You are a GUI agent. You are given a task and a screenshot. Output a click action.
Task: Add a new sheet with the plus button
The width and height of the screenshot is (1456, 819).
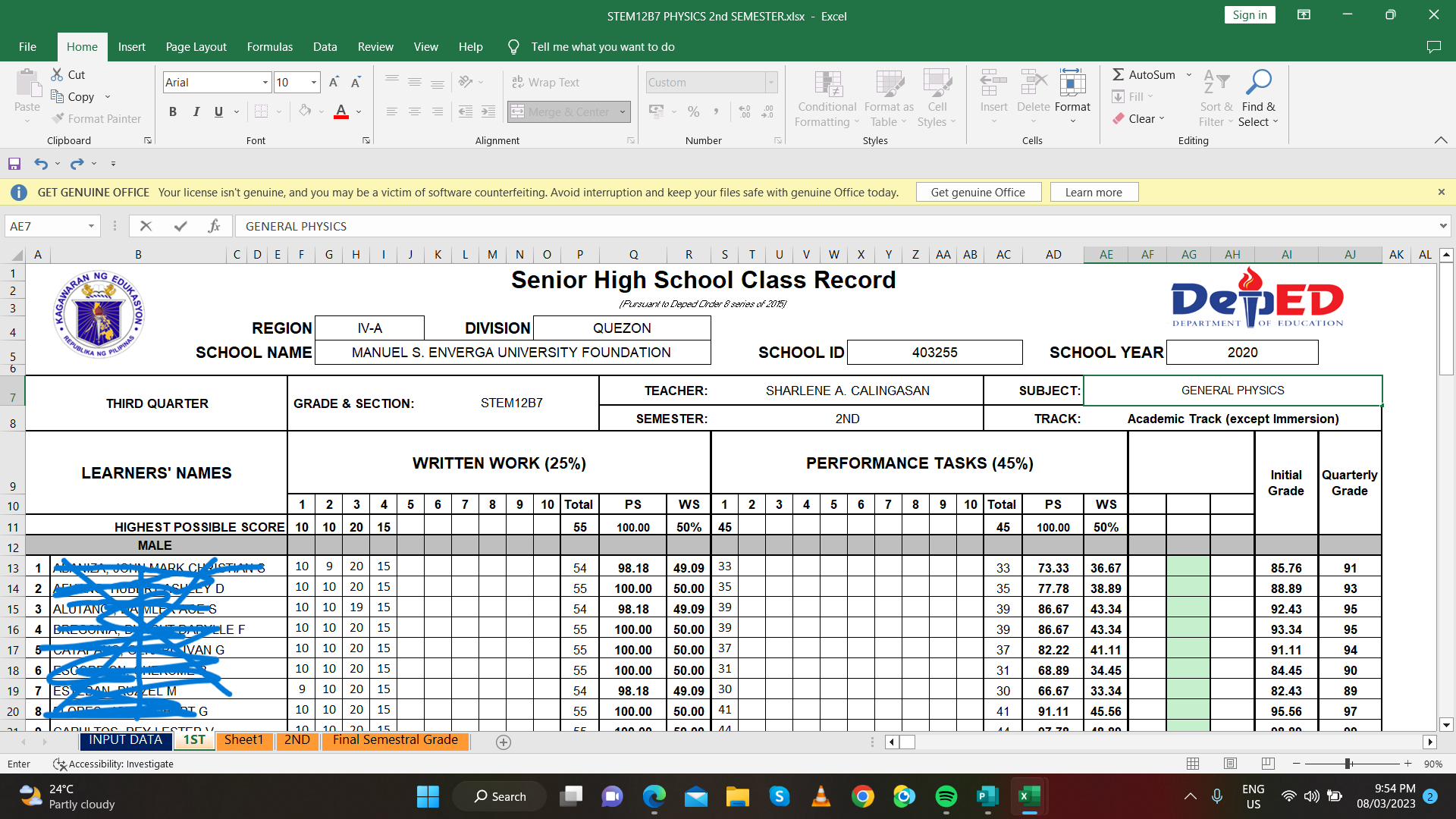504,742
